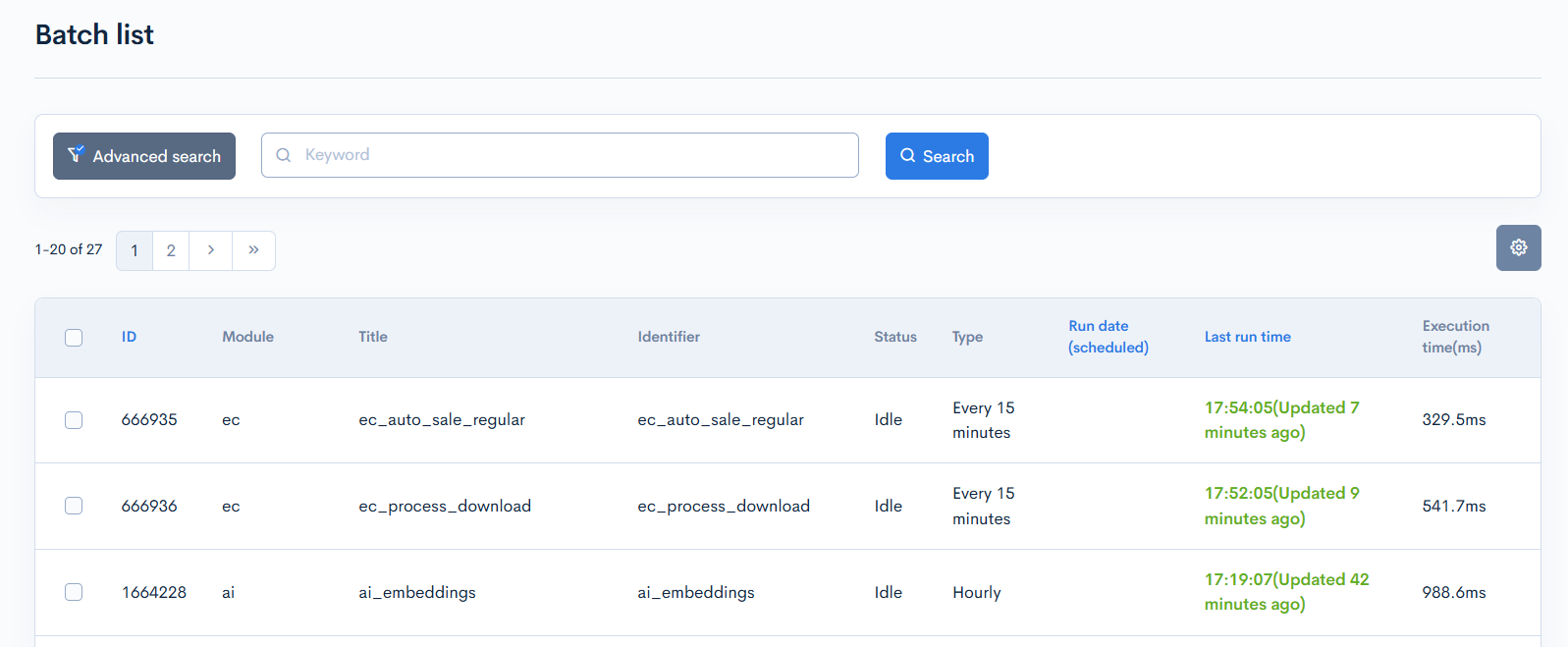Switch to page 2 of results
The height and width of the screenshot is (647, 1568).
pos(171,250)
